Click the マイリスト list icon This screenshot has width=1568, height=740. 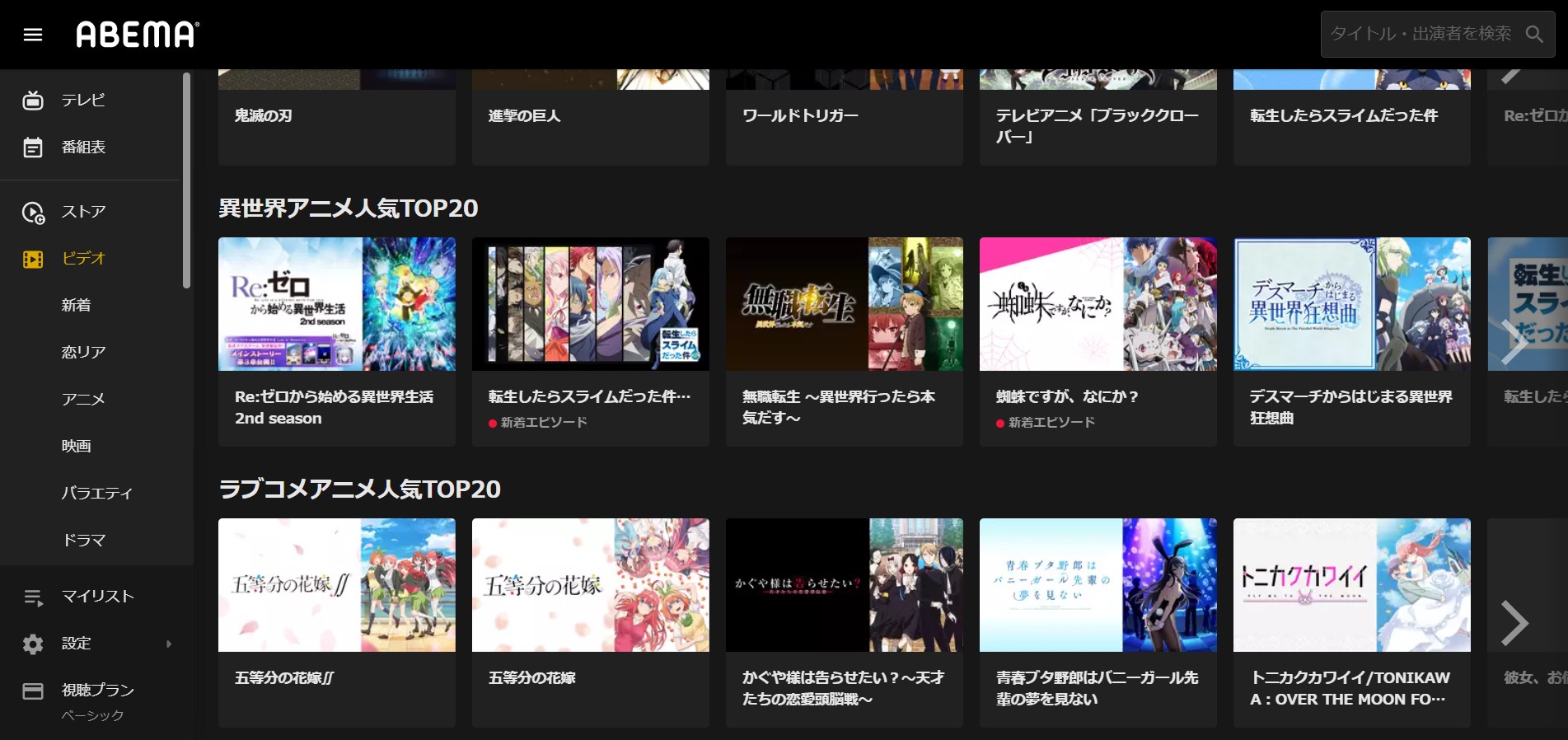tap(33, 597)
